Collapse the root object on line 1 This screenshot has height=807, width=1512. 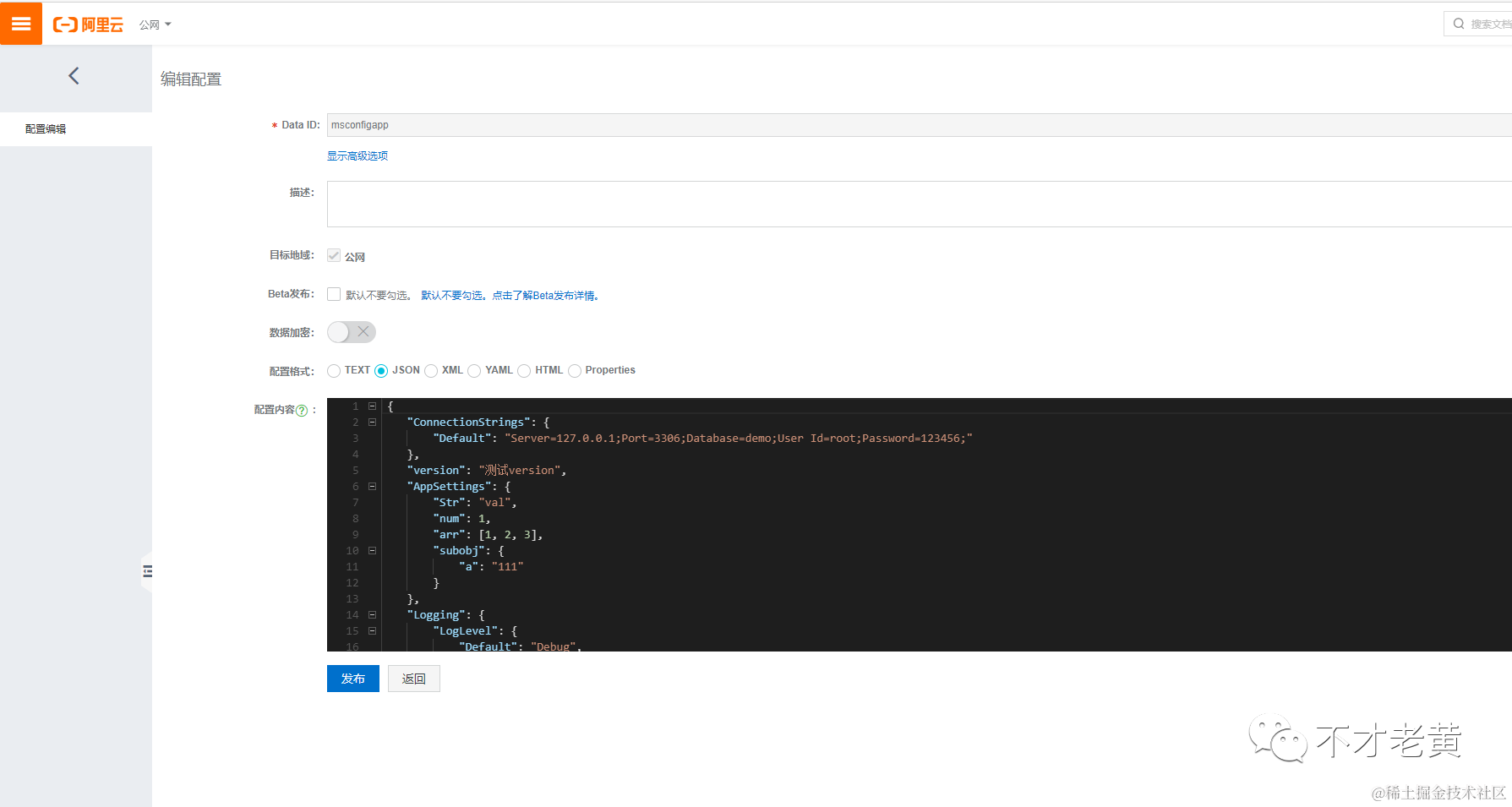click(x=372, y=406)
